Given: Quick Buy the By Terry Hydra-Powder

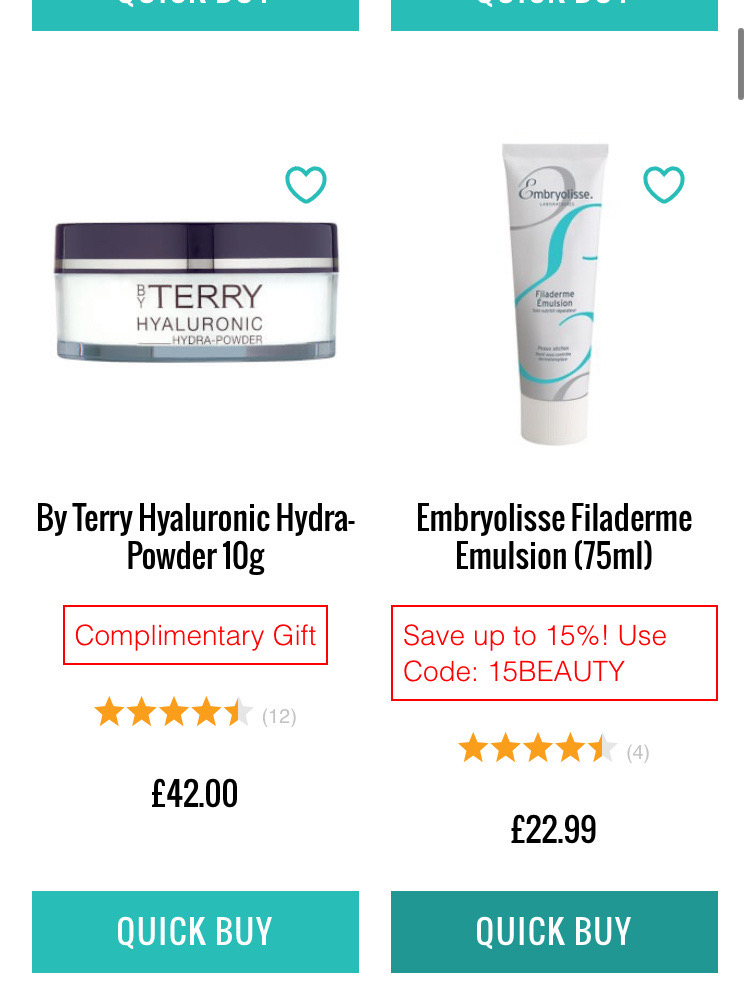Looking at the screenshot, I should click(x=195, y=932).
